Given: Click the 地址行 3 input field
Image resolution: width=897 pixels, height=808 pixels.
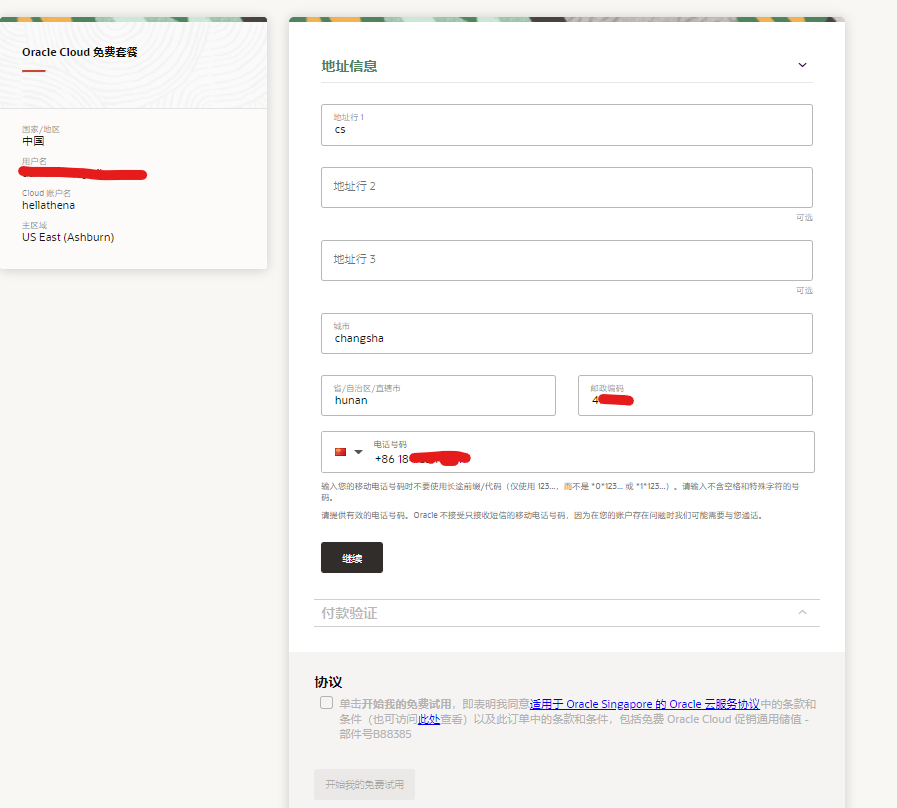Looking at the screenshot, I should click(566, 260).
